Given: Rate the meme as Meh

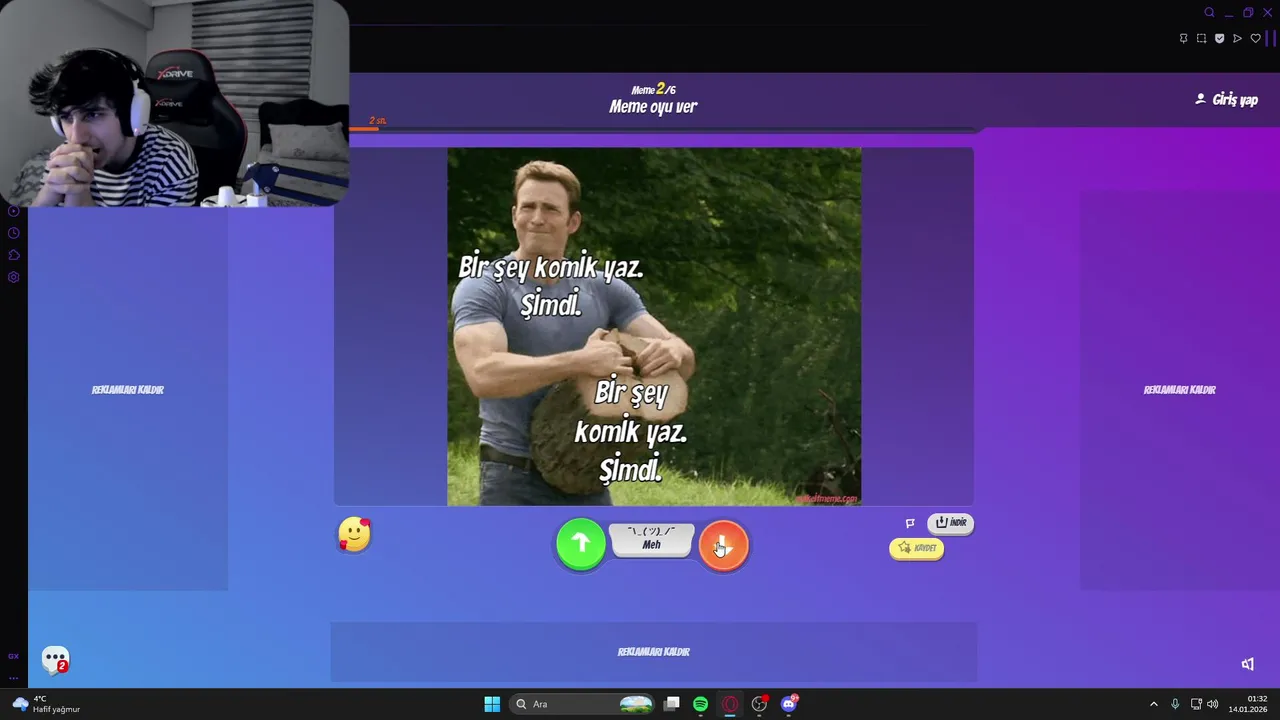Looking at the screenshot, I should pos(652,540).
